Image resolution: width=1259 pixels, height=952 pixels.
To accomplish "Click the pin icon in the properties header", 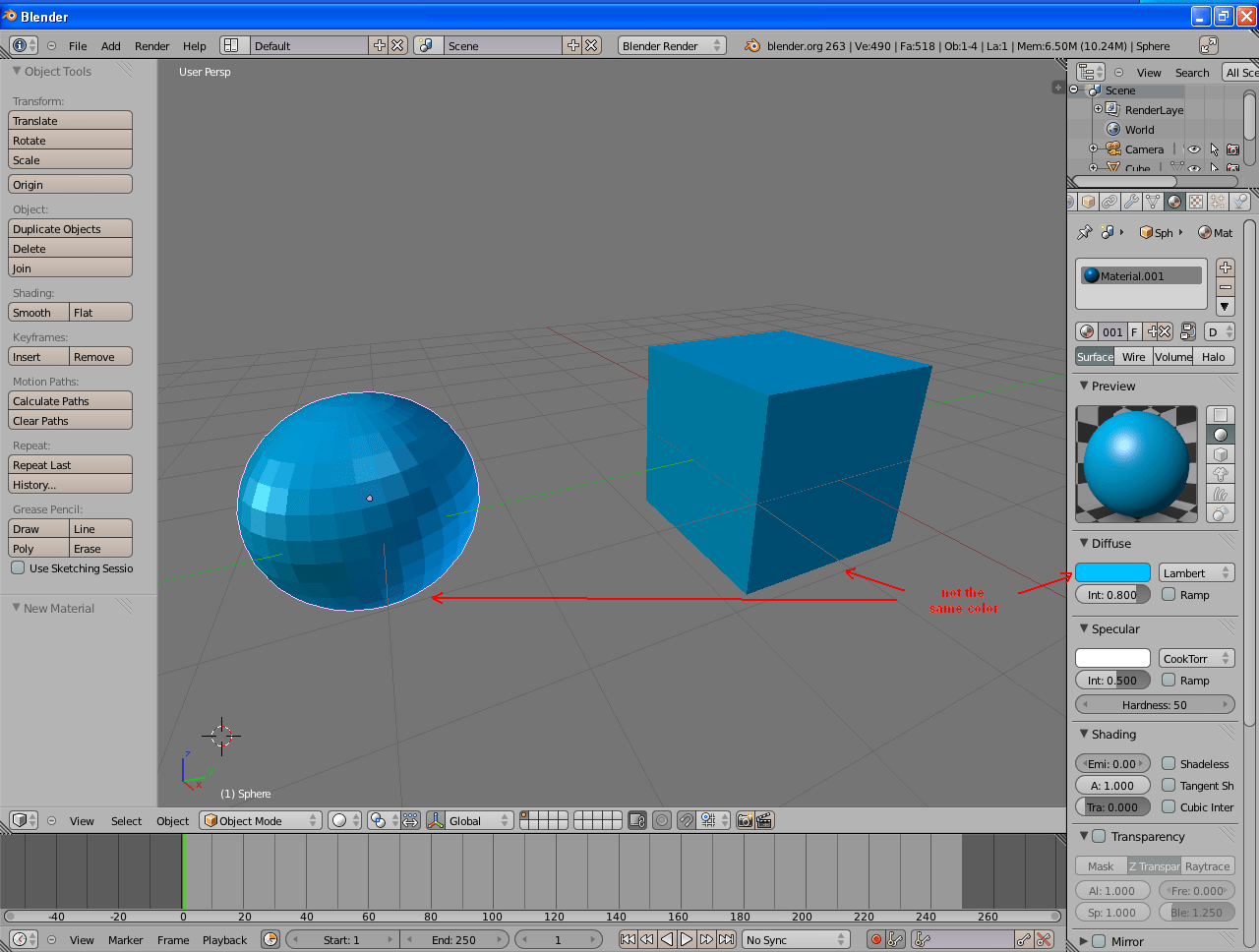I will [x=1085, y=232].
